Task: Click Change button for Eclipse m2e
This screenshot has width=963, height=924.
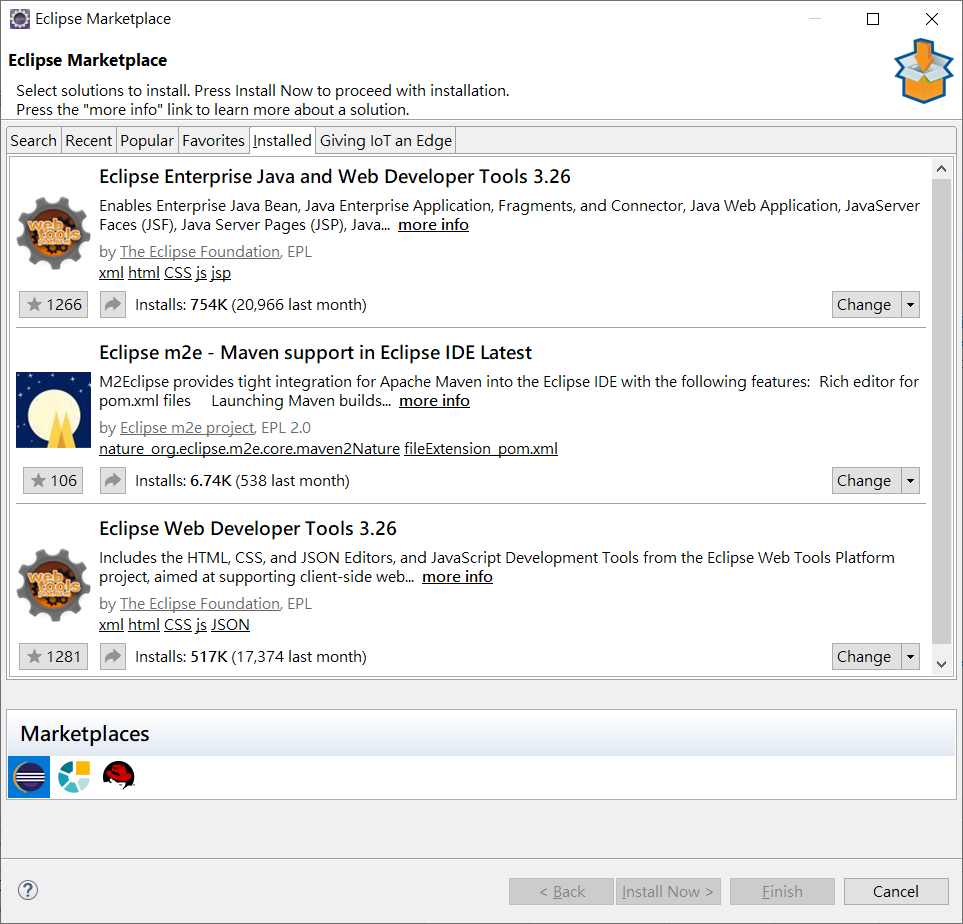Action: click(x=866, y=480)
